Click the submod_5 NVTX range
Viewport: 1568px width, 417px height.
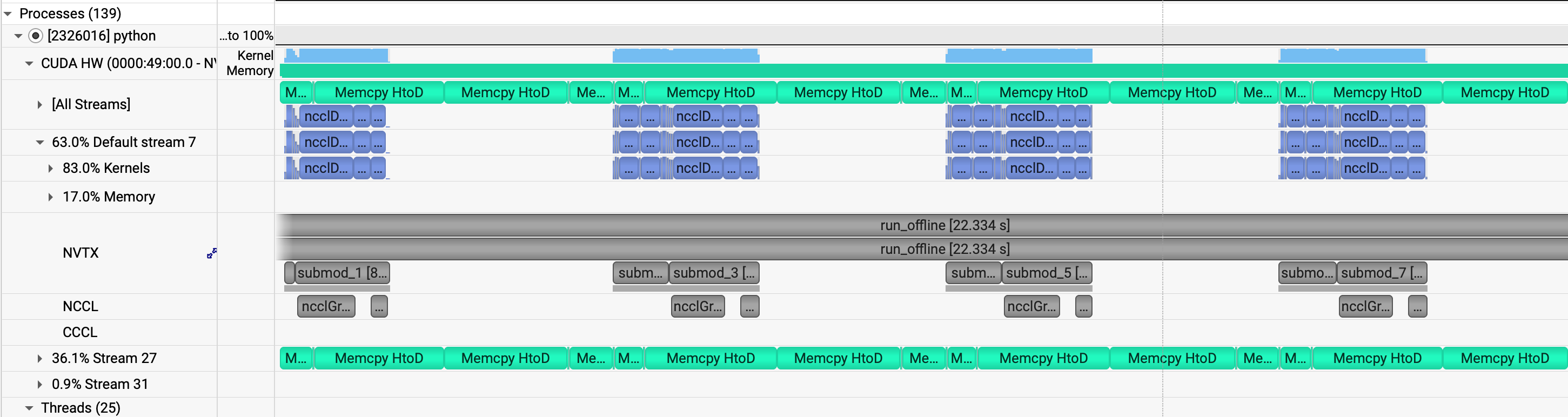(1047, 273)
